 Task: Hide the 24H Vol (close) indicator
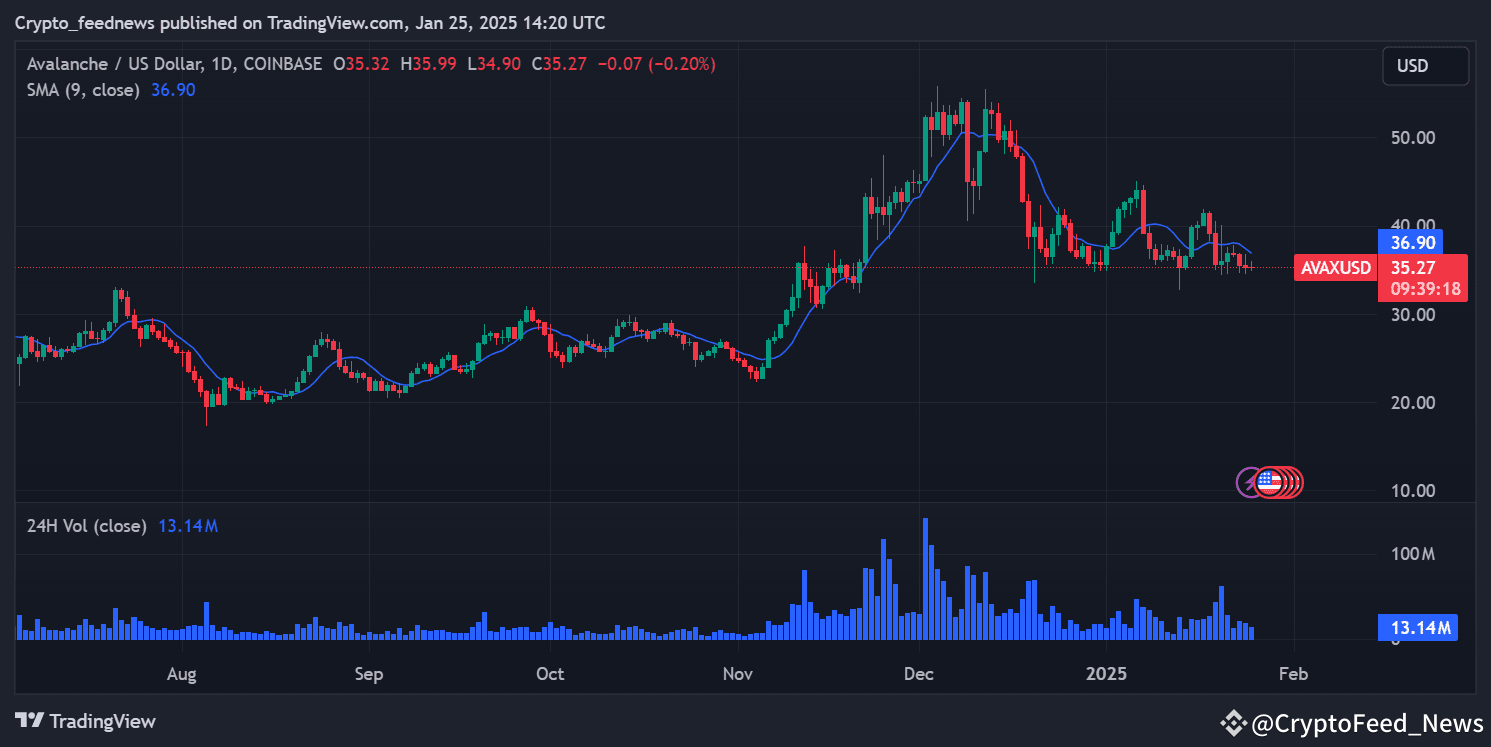tap(85, 525)
